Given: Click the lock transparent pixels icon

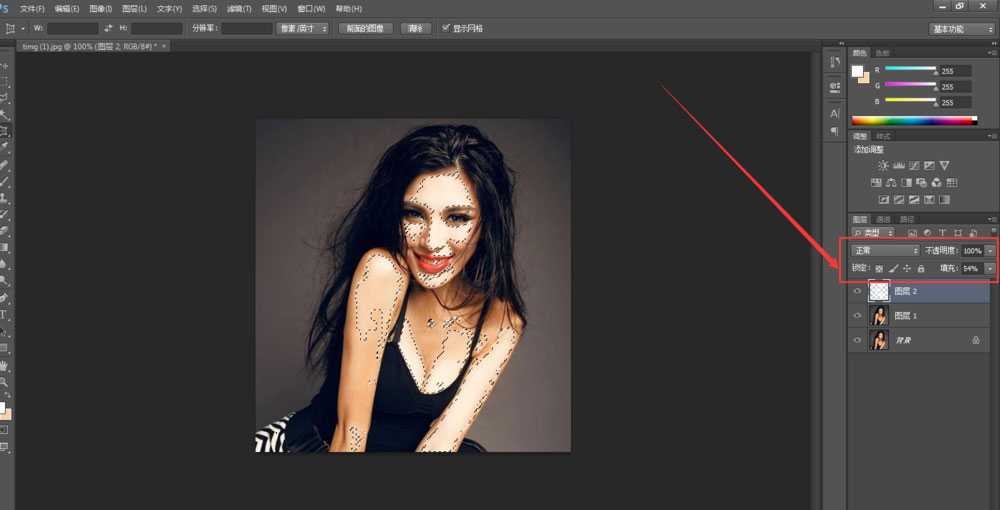Looking at the screenshot, I should click(879, 269).
